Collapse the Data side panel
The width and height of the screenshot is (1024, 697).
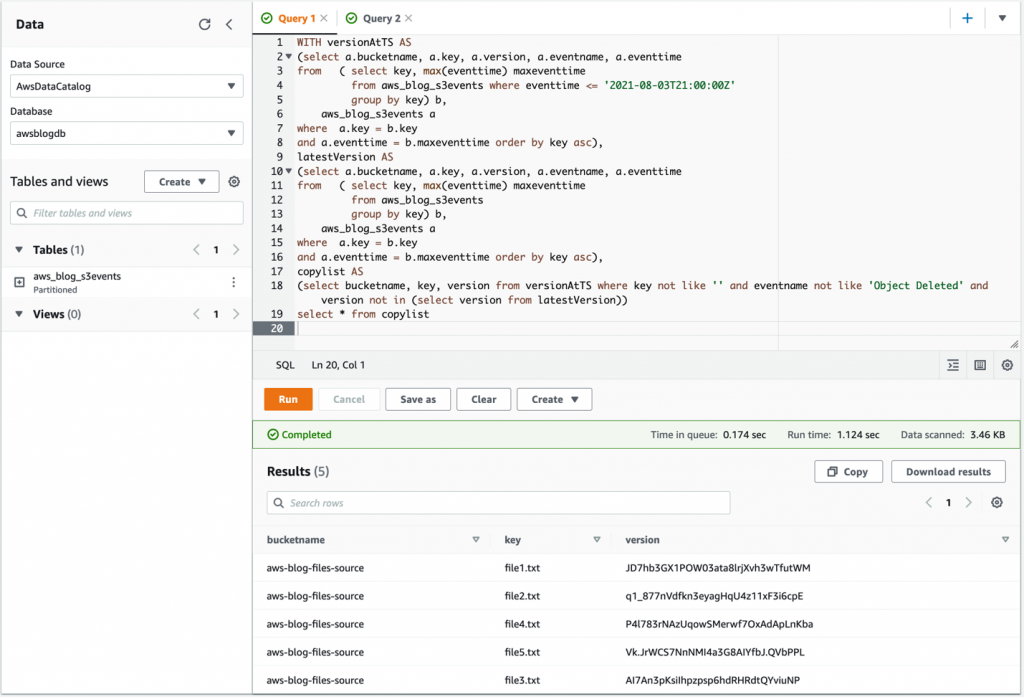pyautogui.click(x=229, y=24)
